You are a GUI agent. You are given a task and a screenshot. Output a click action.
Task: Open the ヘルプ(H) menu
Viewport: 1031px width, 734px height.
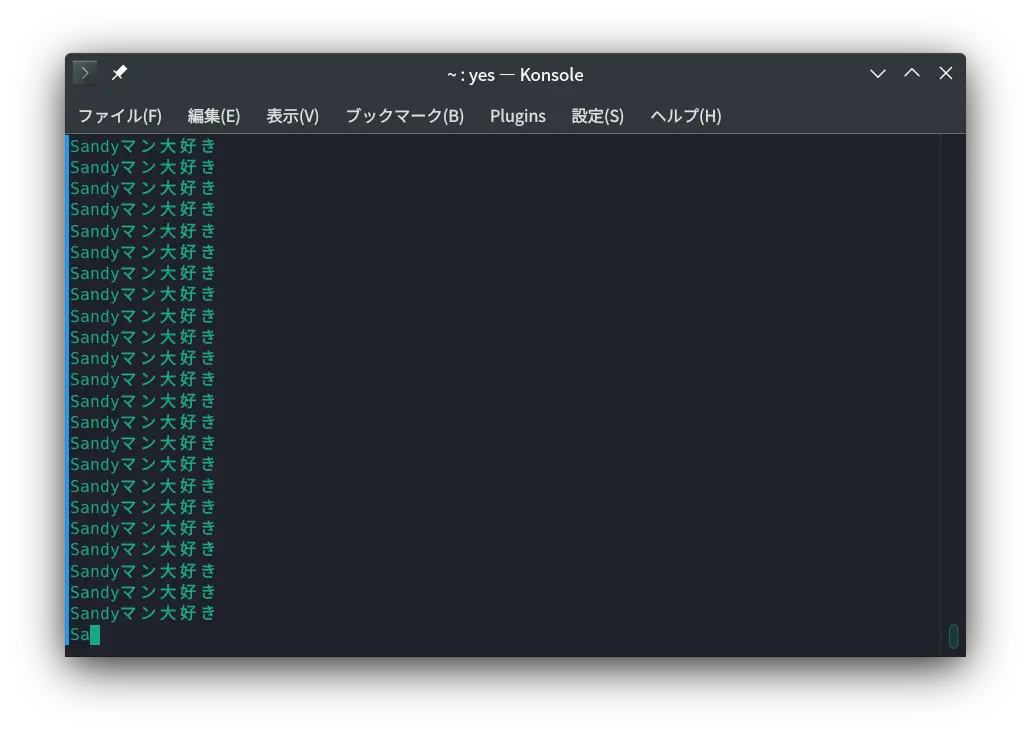[685, 116]
